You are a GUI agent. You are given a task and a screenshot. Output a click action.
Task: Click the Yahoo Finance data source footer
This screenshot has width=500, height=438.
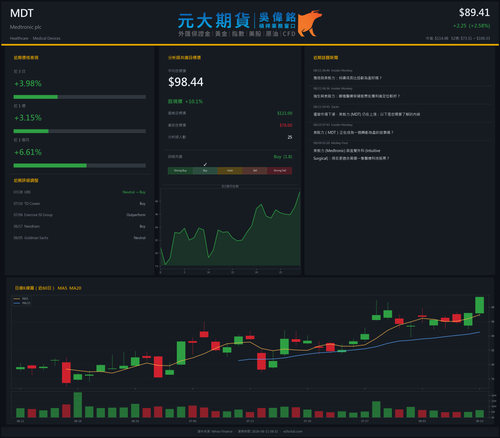click(215, 431)
